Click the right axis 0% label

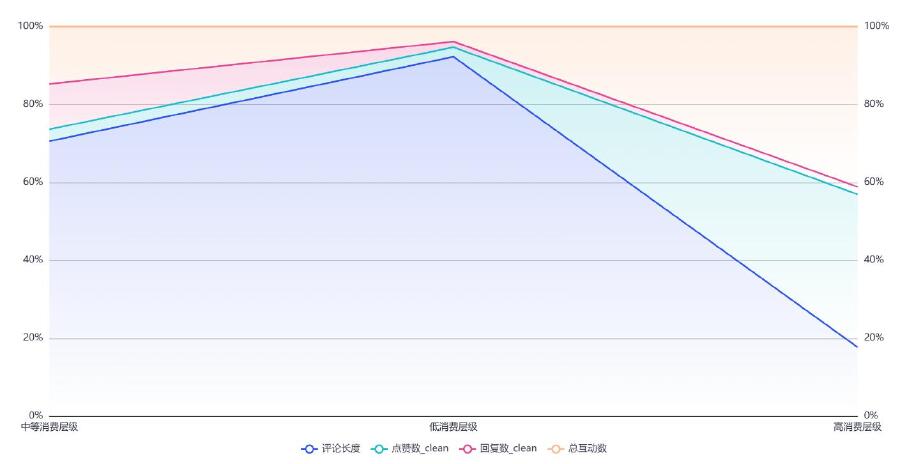871,416
